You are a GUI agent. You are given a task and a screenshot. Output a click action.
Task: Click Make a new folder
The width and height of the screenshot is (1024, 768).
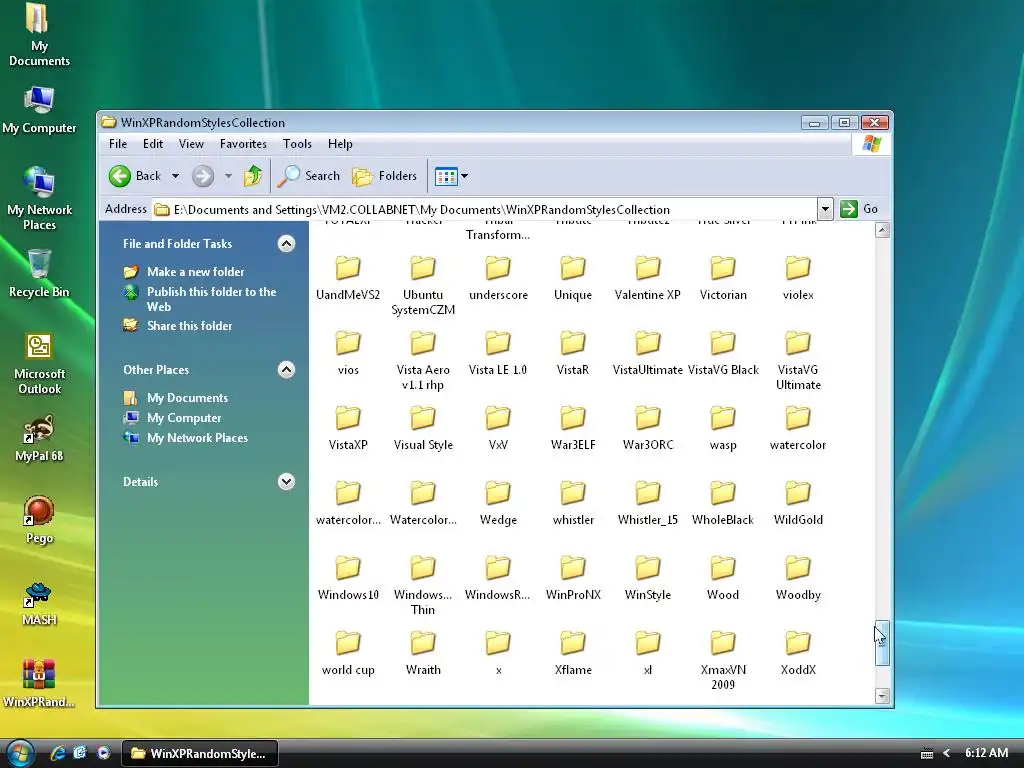[195, 272]
